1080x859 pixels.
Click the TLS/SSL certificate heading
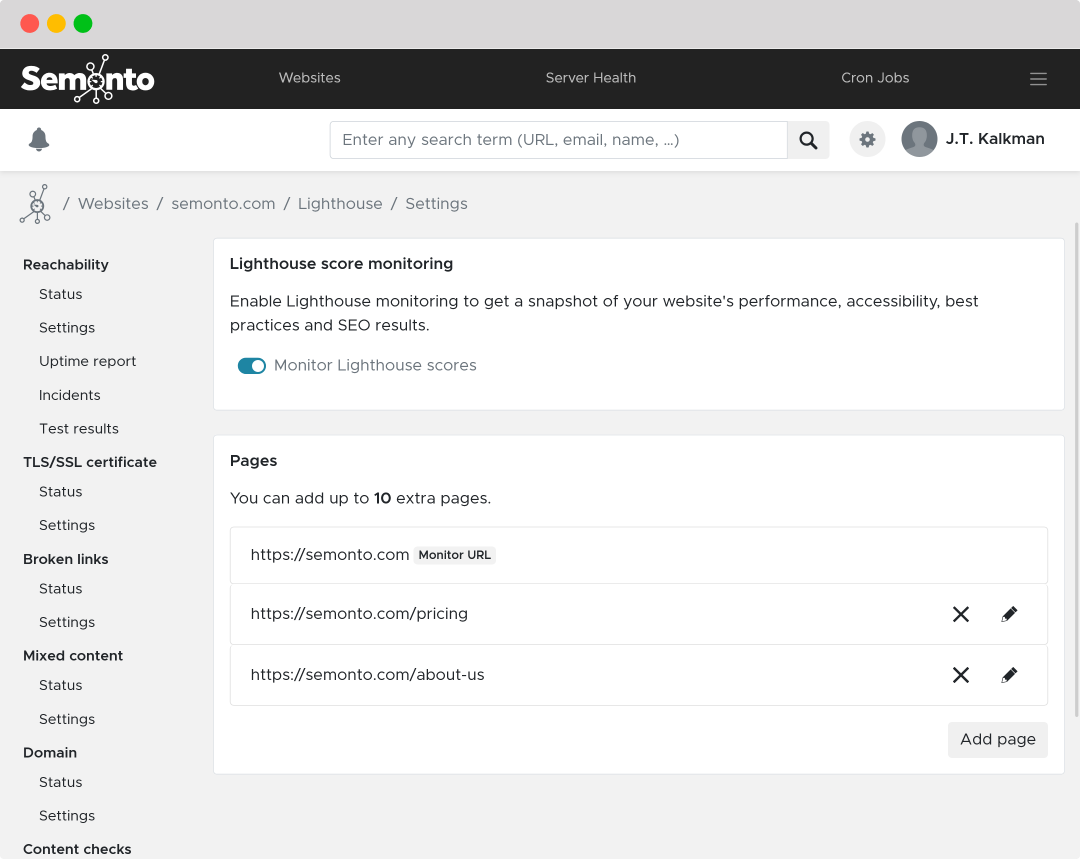pyautogui.click(x=90, y=462)
